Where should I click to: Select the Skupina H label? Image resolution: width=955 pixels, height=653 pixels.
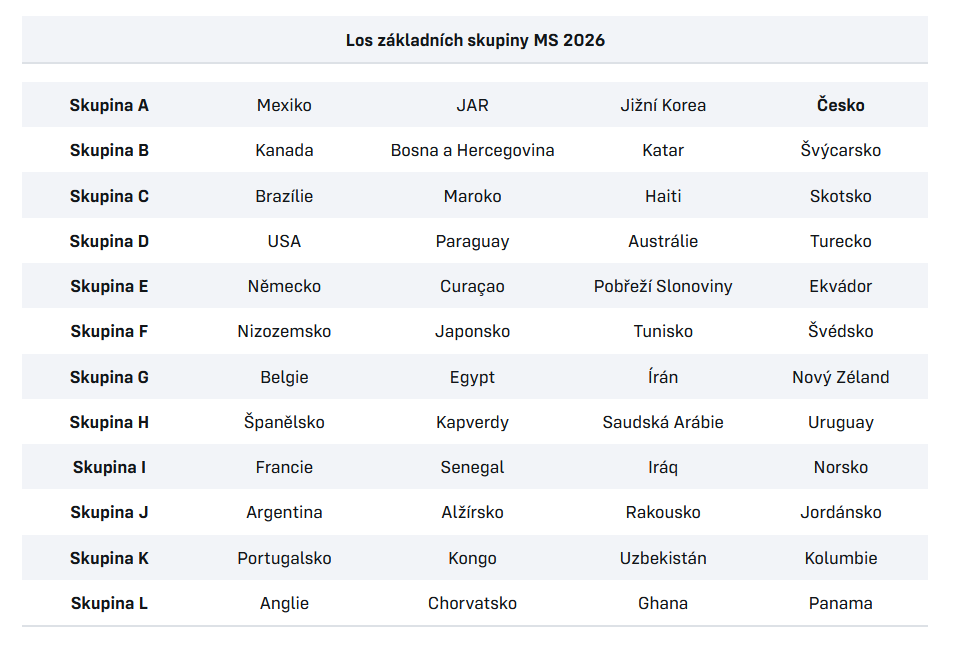[109, 422]
